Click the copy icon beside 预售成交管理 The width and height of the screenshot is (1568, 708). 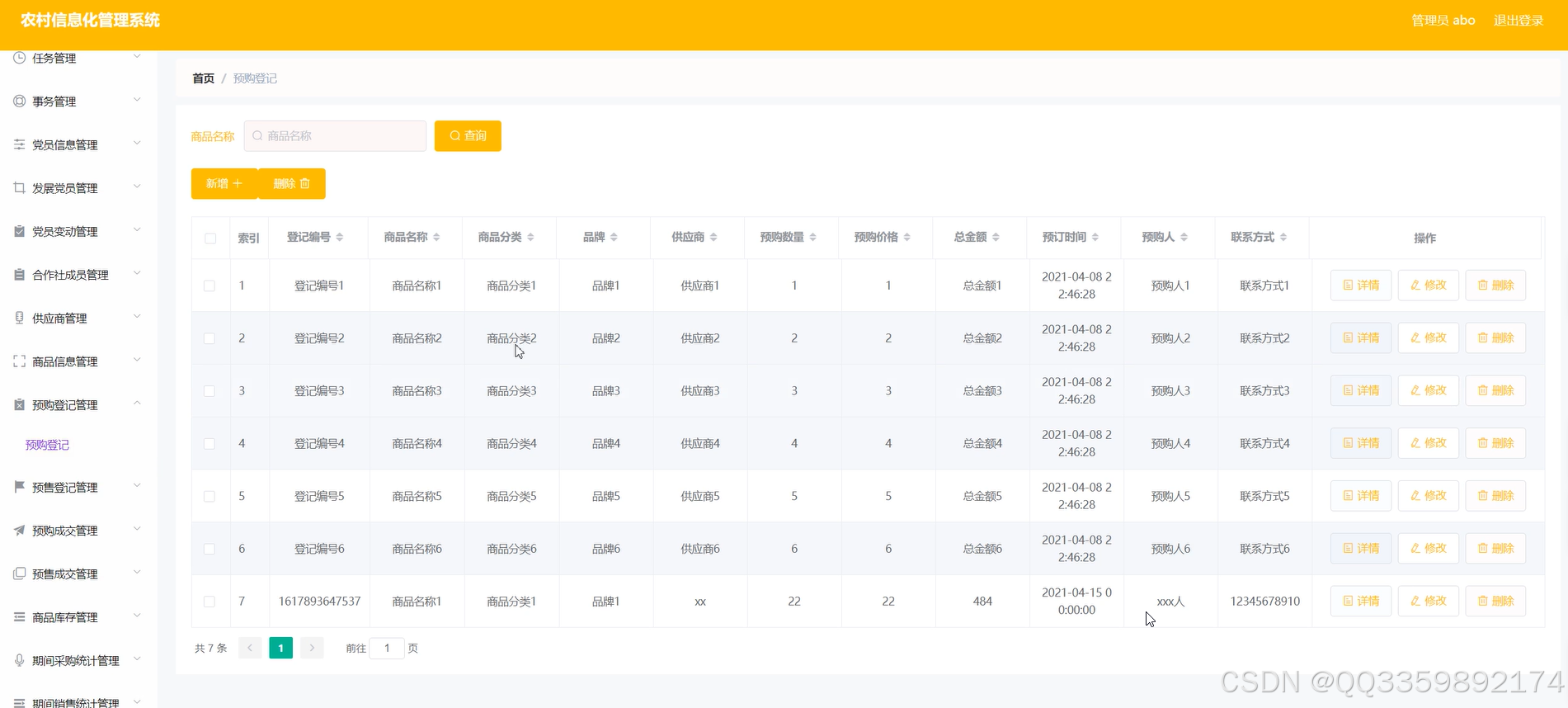pos(19,573)
